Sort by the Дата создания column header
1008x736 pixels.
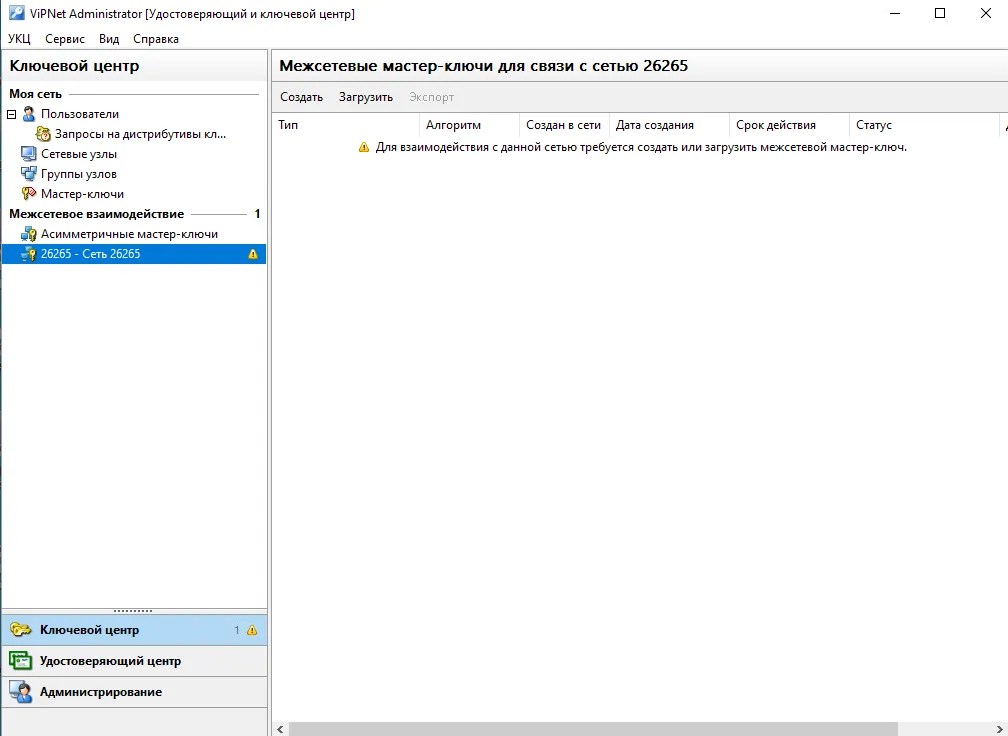click(x=669, y=125)
